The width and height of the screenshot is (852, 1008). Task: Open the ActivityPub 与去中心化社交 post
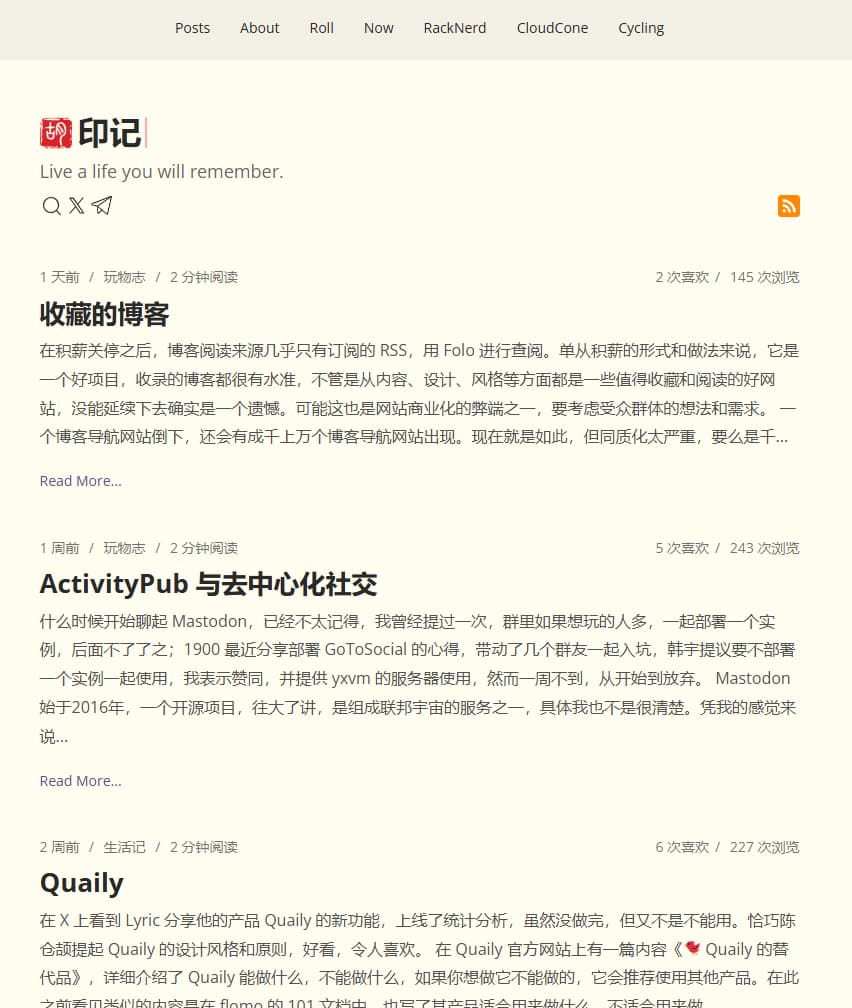208,584
